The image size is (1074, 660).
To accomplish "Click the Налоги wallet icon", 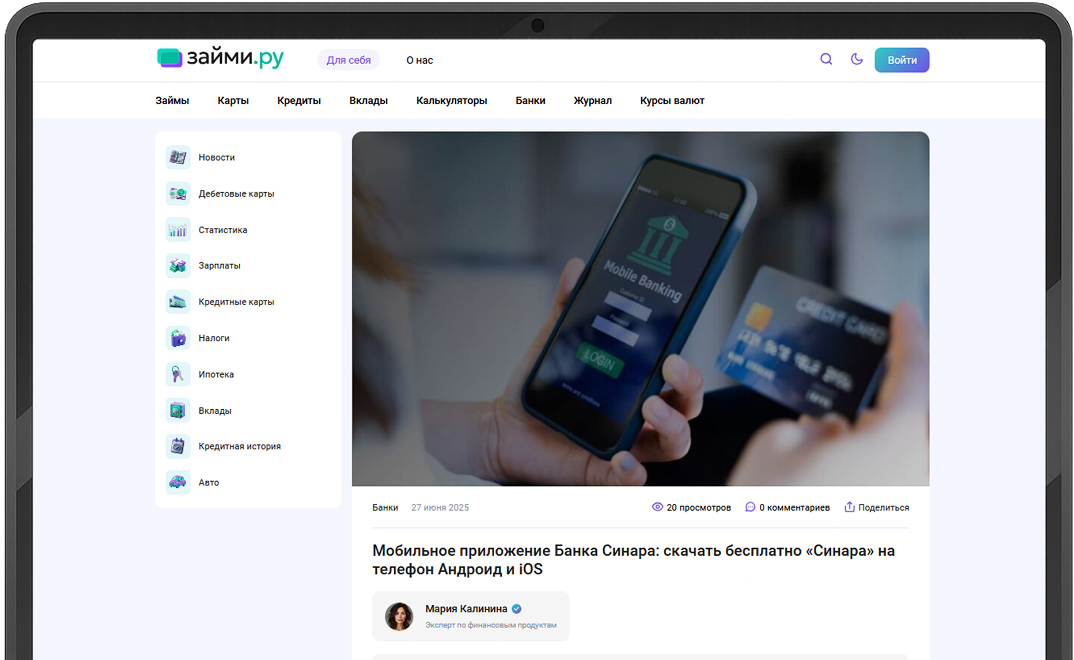I will coord(178,338).
